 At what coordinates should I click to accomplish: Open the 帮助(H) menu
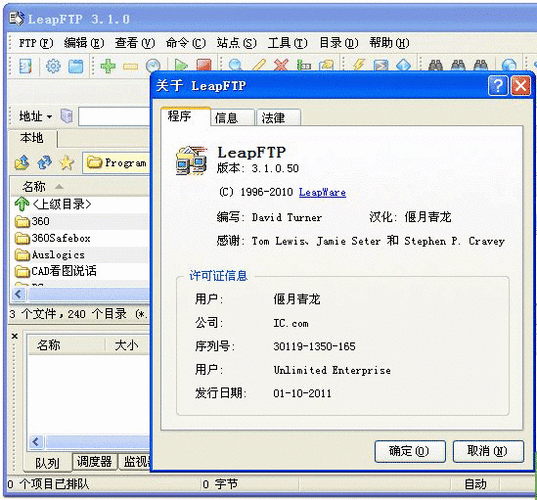[x=389, y=43]
